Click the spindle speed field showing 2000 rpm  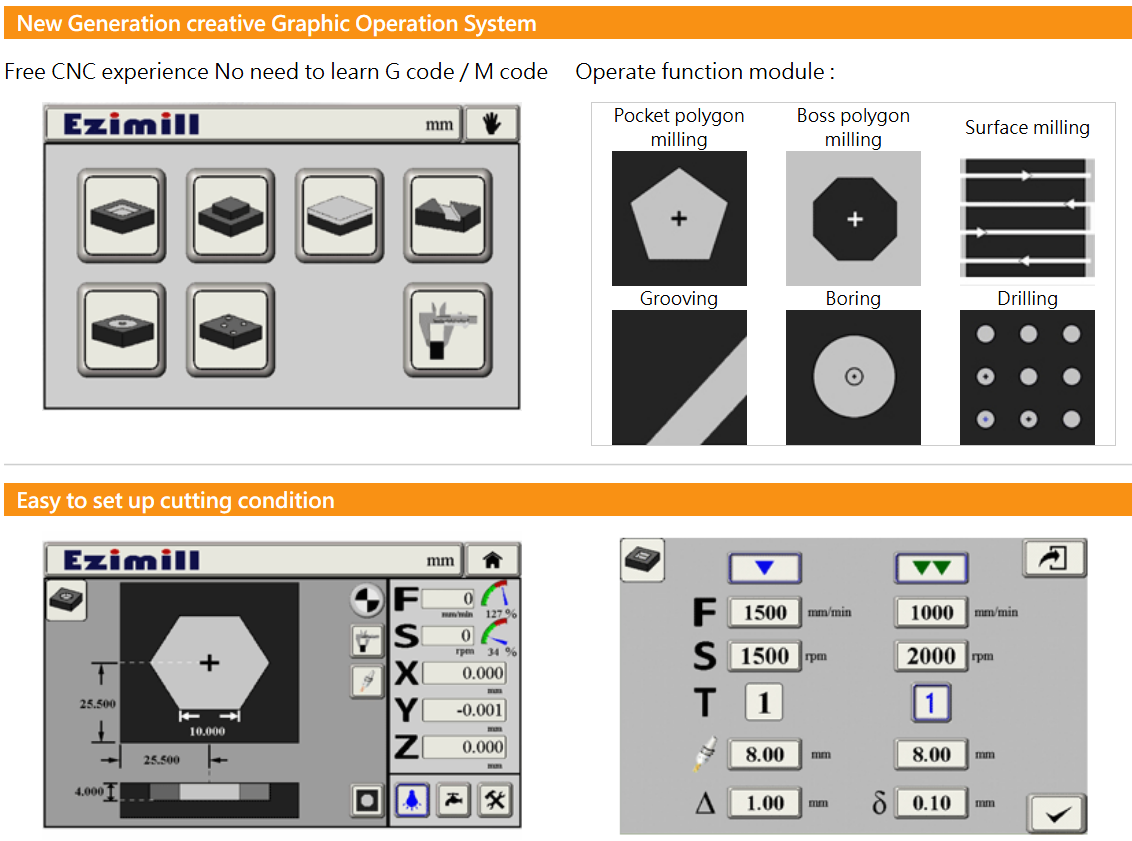931,656
